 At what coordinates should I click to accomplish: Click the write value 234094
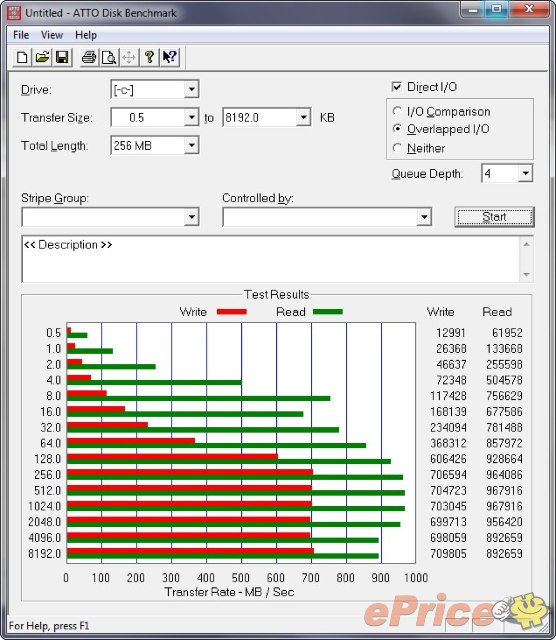point(448,427)
